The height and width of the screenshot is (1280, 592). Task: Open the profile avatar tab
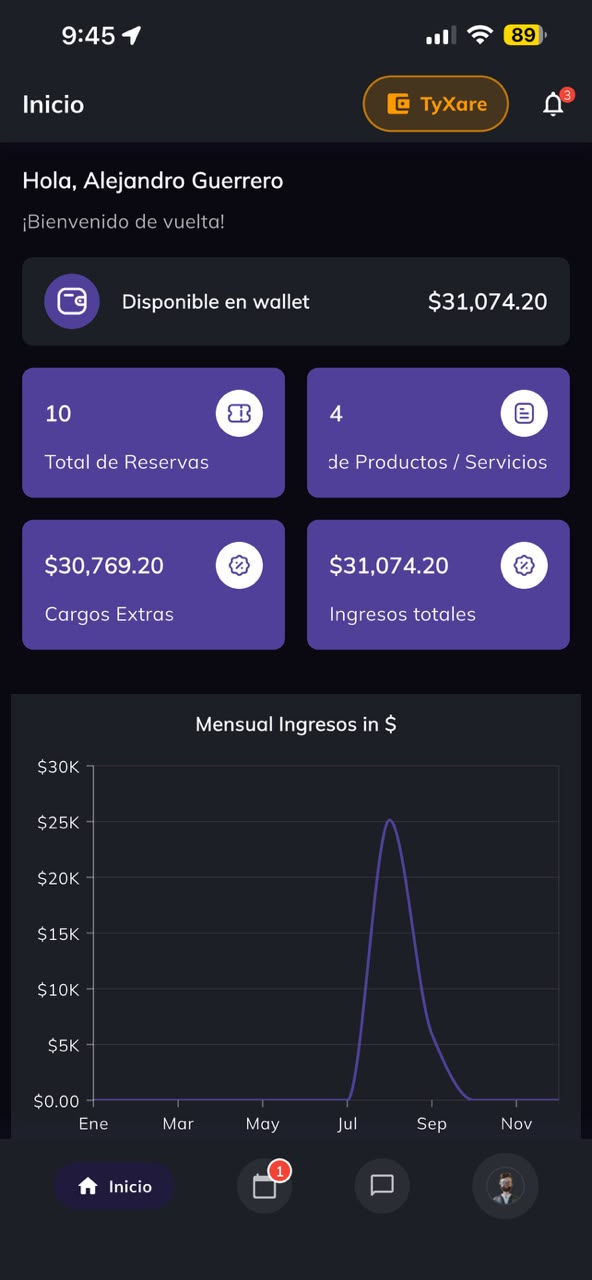click(505, 1186)
